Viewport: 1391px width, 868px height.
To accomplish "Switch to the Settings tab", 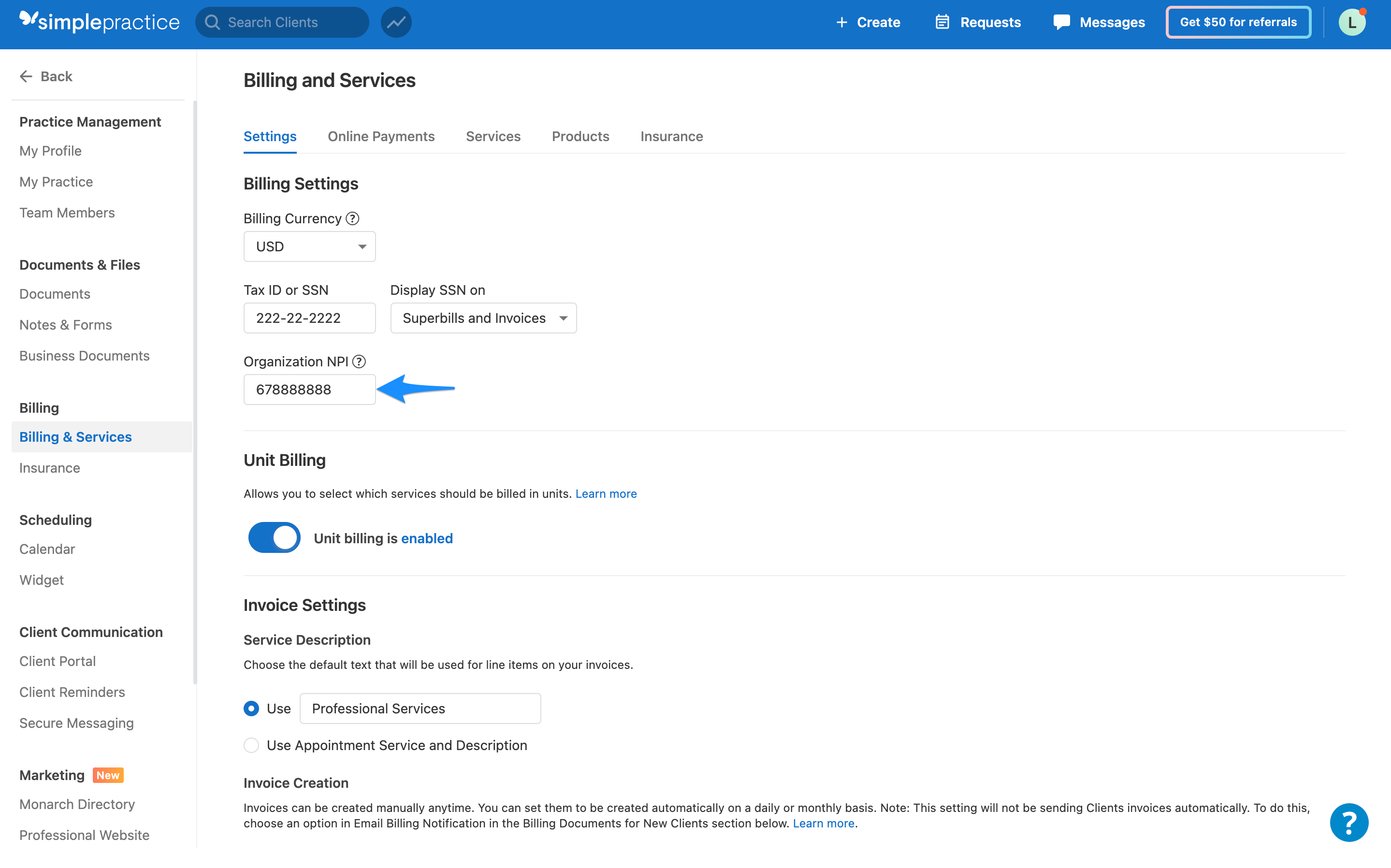I will (x=270, y=136).
